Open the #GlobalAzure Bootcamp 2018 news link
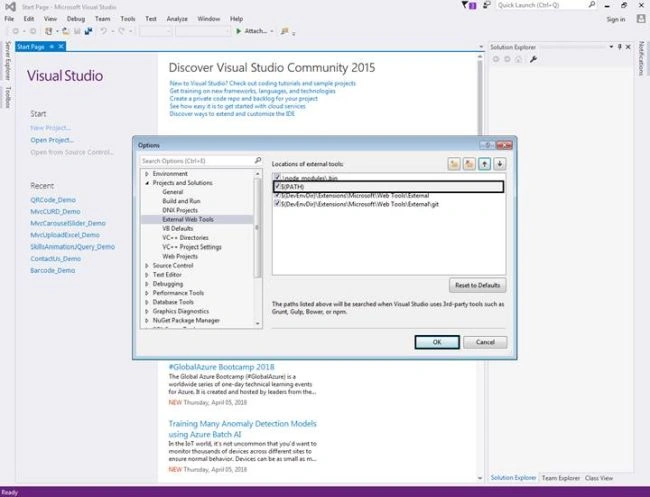Screen dimensions: 650x497 (221, 367)
